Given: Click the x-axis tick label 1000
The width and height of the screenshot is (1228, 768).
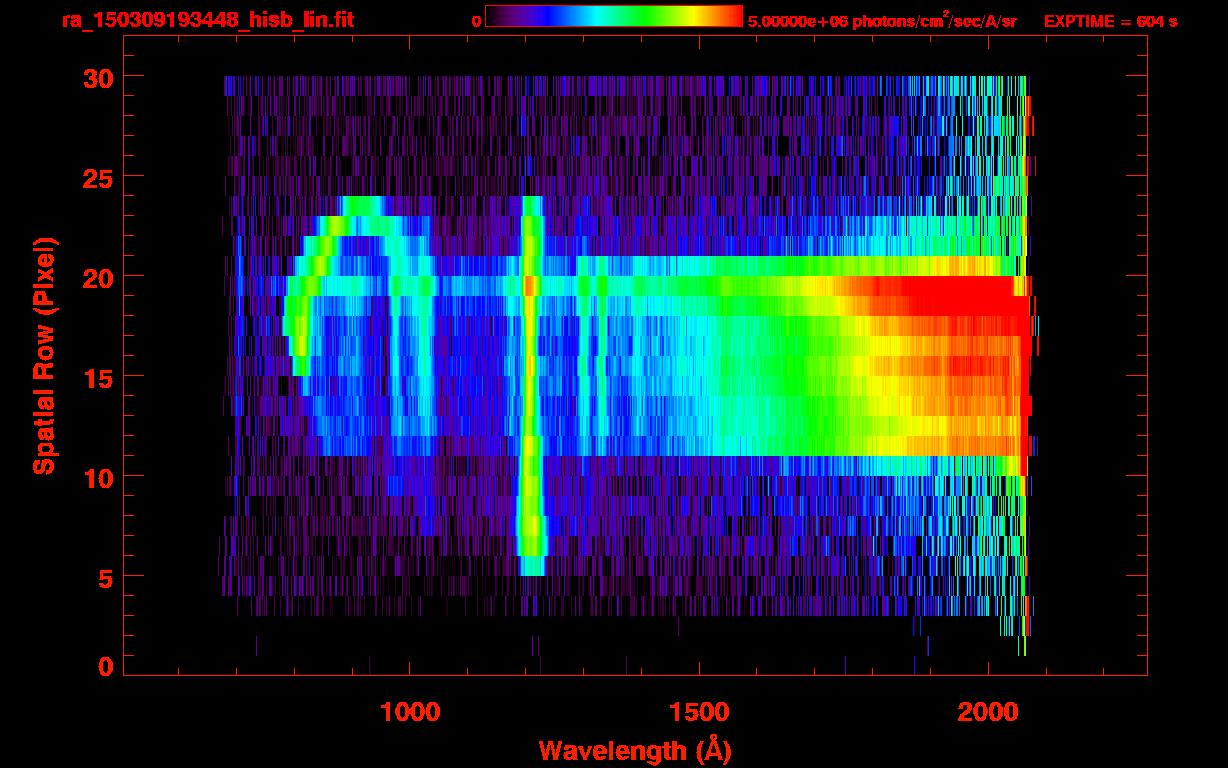Looking at the screenshot, I should [x=409, y=712].
